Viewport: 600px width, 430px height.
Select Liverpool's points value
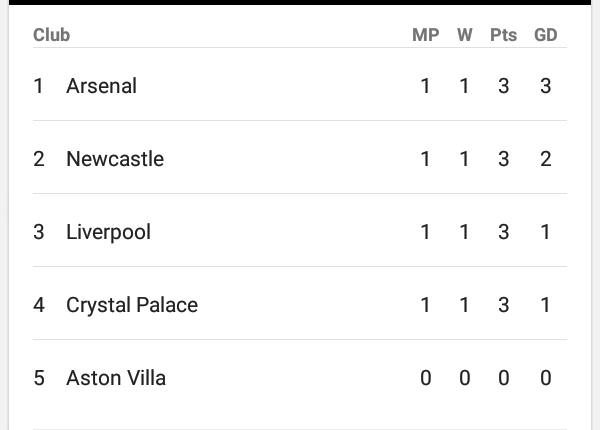(503, 232)
